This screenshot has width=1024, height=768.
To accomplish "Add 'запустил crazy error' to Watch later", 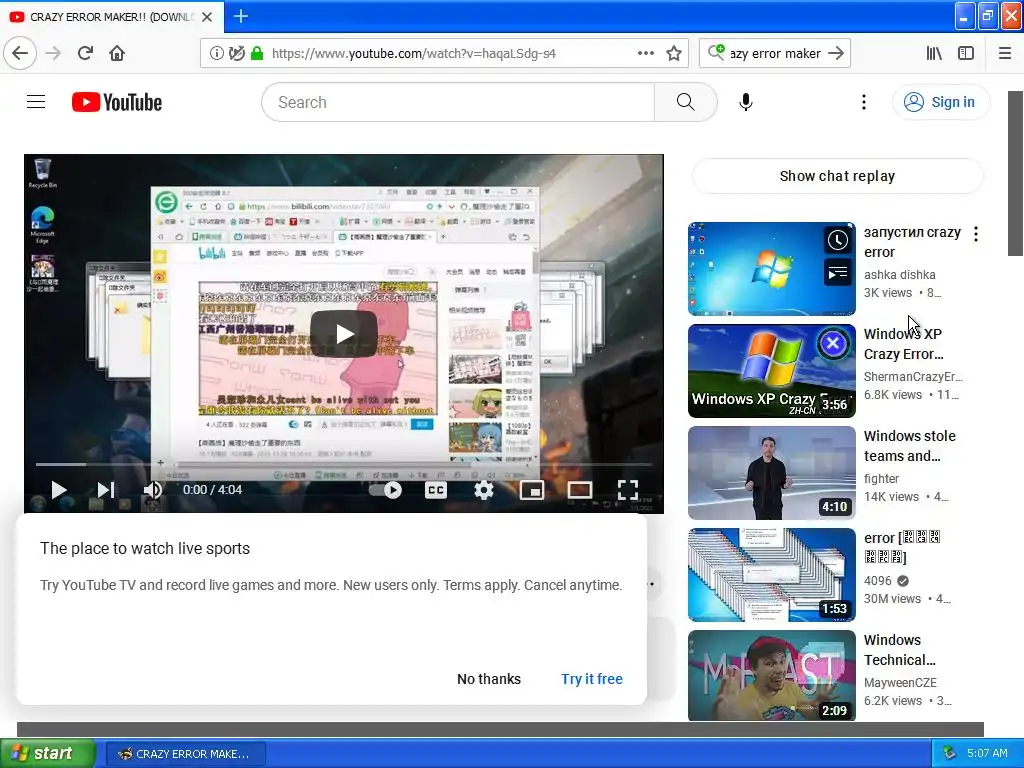I will [837, 240].
